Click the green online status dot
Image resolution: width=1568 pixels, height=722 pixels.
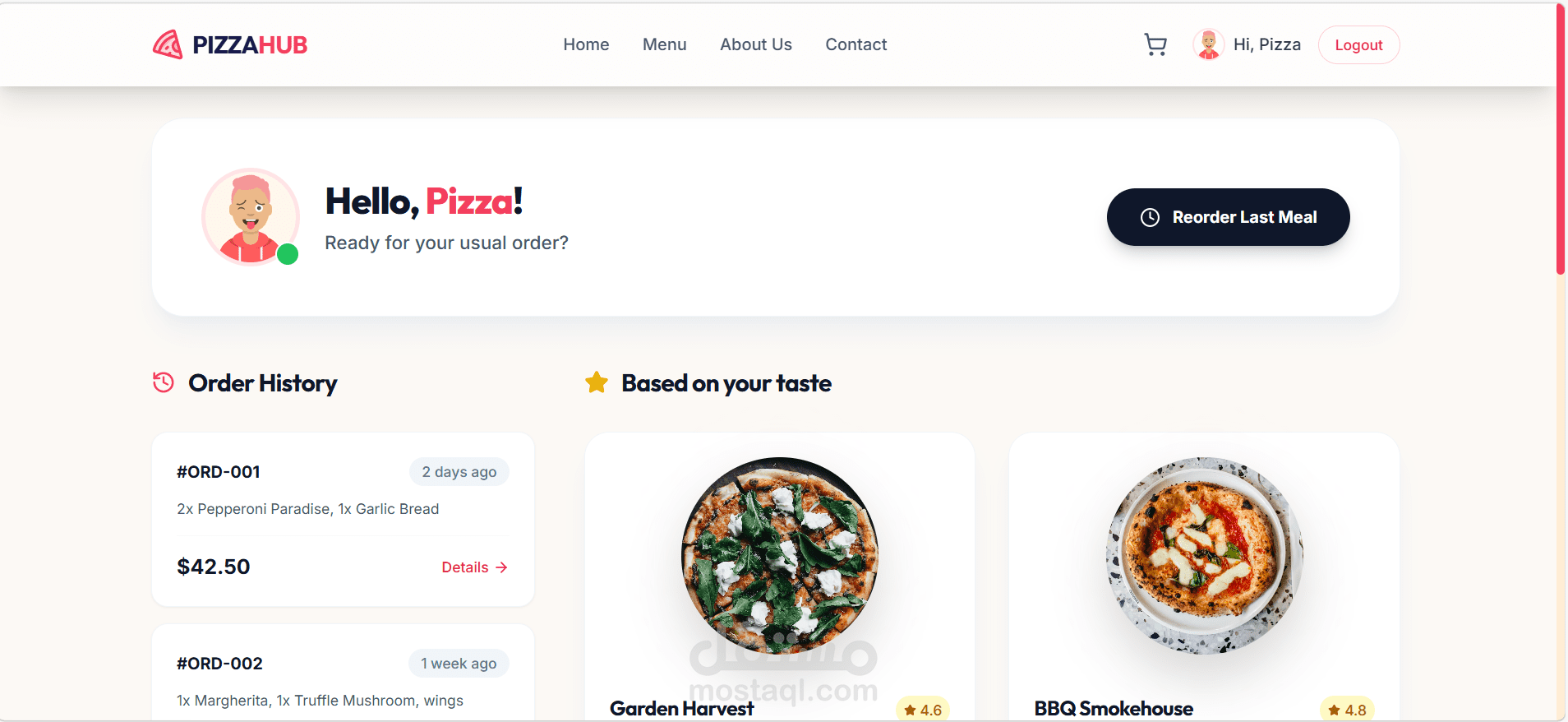click(x=288, y=254)
